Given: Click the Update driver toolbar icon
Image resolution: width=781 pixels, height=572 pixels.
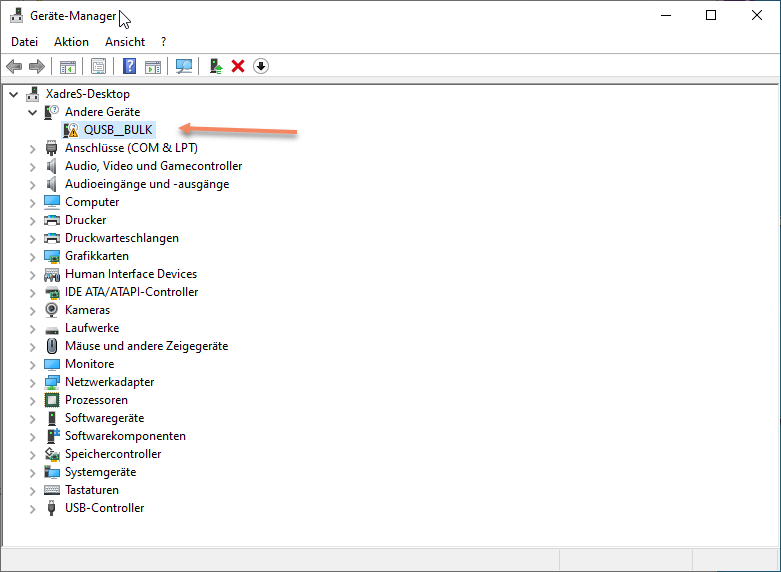Looking at the screenshot, I should [215, 66].
